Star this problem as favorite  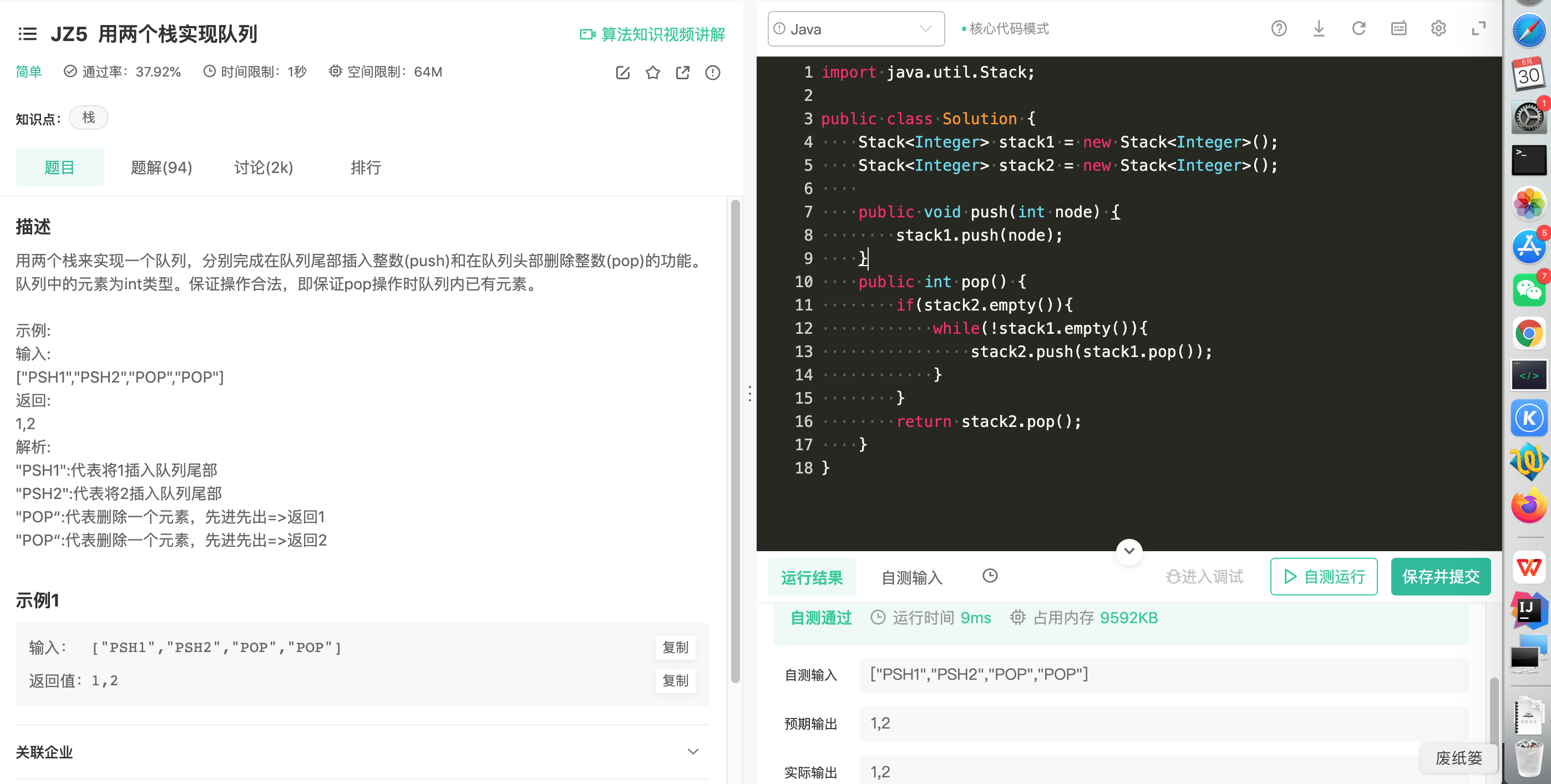653,73
